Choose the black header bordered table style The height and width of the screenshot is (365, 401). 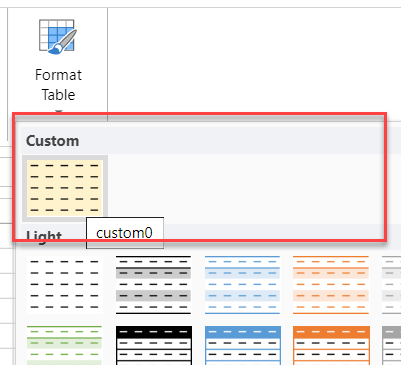coord(154,345)
